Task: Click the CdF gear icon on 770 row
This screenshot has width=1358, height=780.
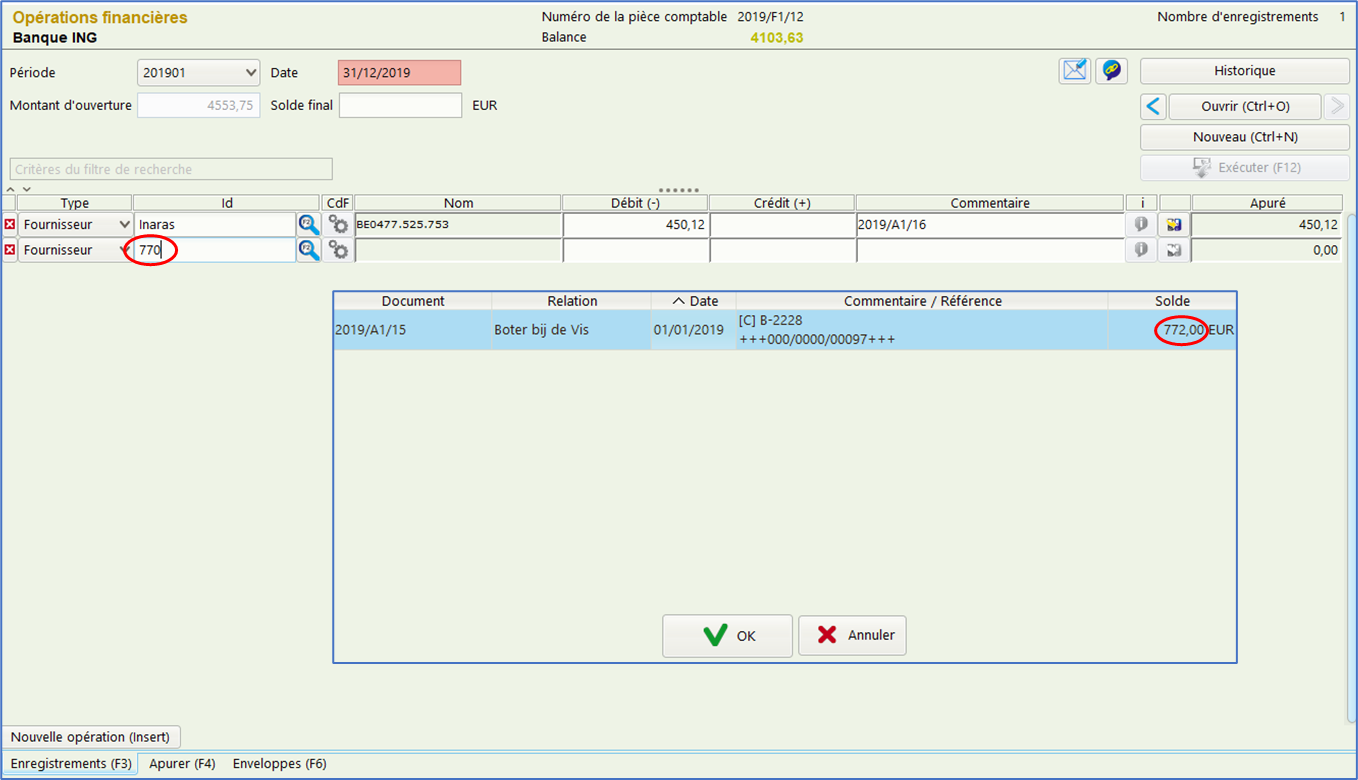Action: pos(339,250)
